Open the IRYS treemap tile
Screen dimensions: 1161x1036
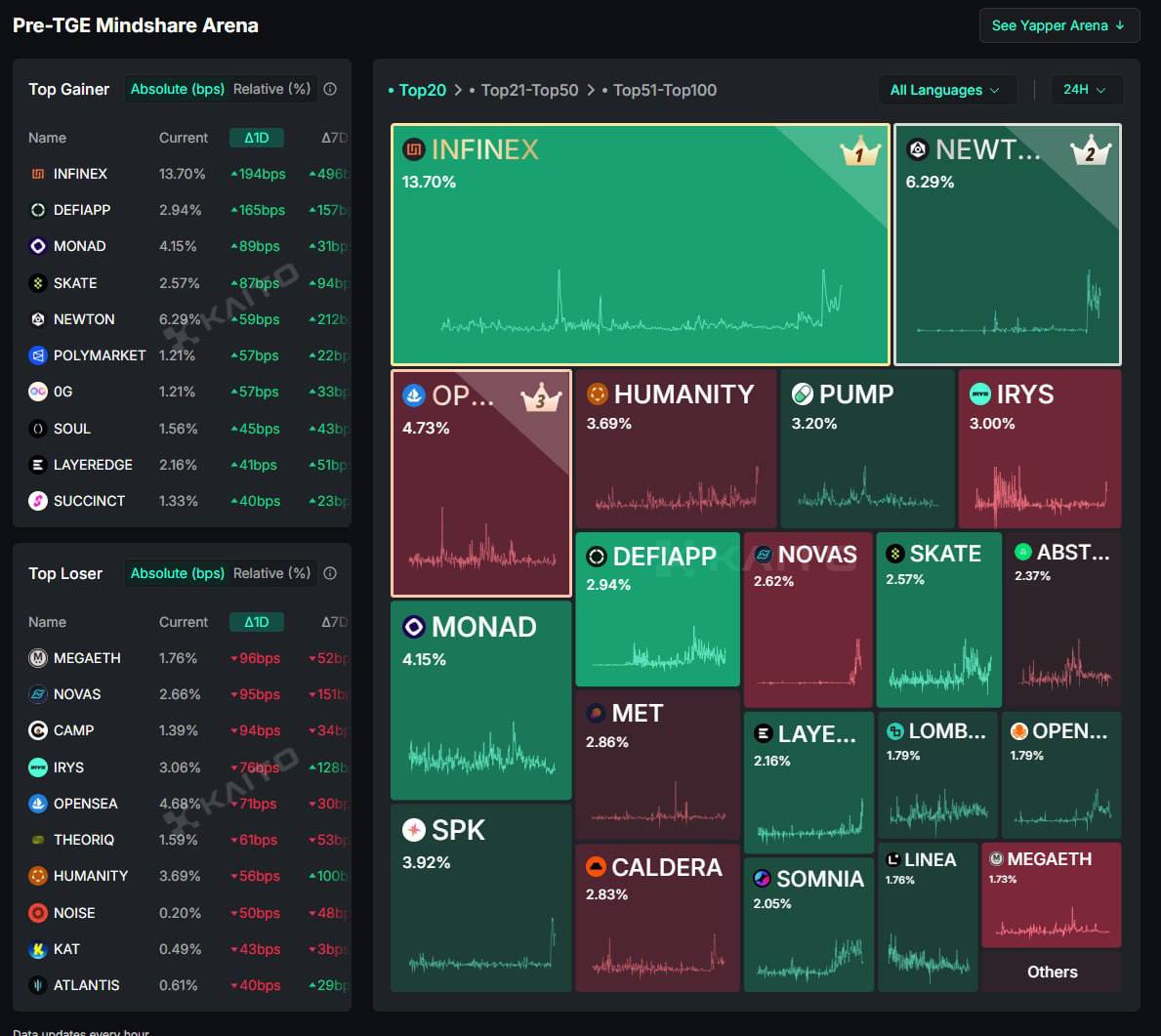tap(1040, 449)
